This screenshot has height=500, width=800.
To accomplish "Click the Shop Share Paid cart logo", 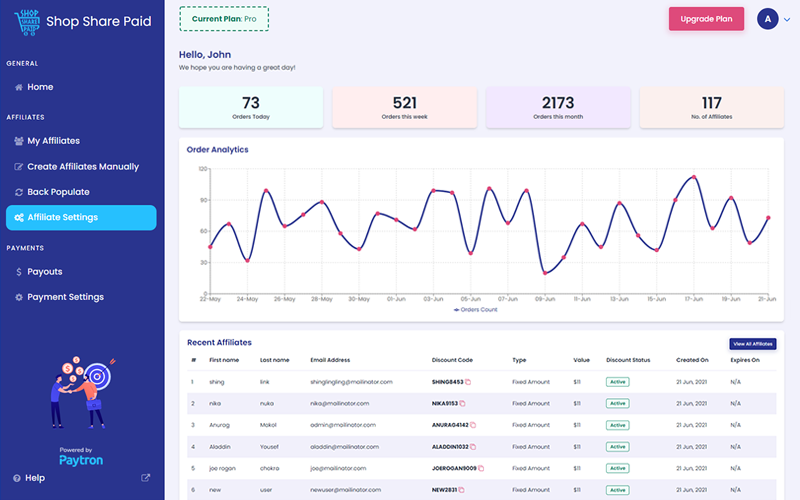I will pyautogui.click(x=27, y=22).
